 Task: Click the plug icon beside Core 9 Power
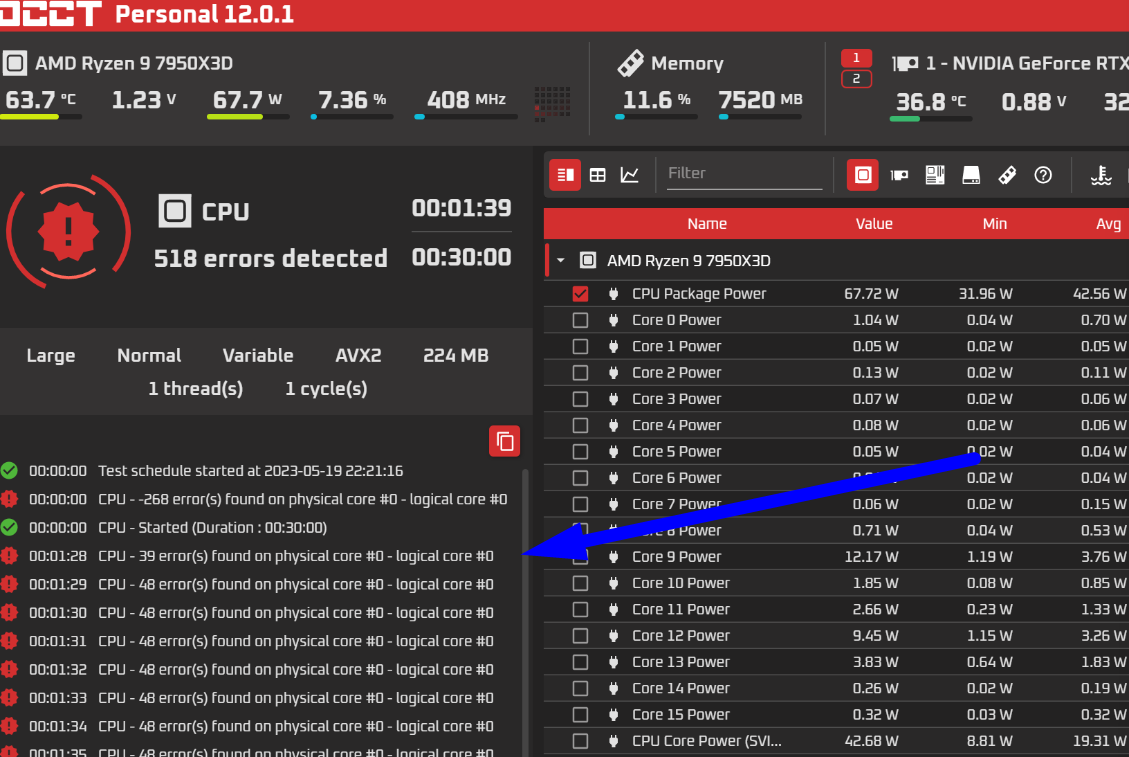[x=613, y=557]
